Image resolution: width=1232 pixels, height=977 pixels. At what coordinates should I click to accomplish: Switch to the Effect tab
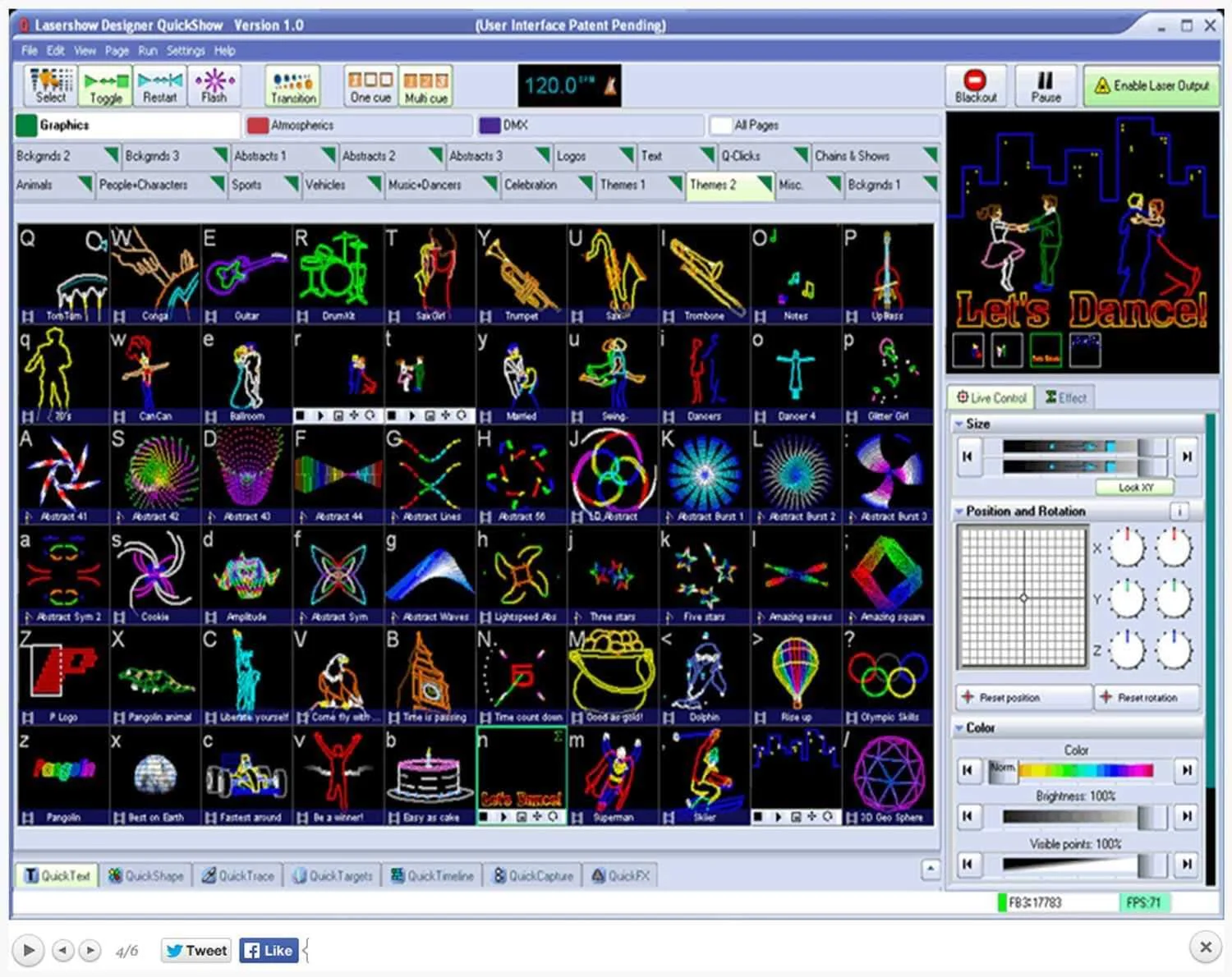(1066, 398)
